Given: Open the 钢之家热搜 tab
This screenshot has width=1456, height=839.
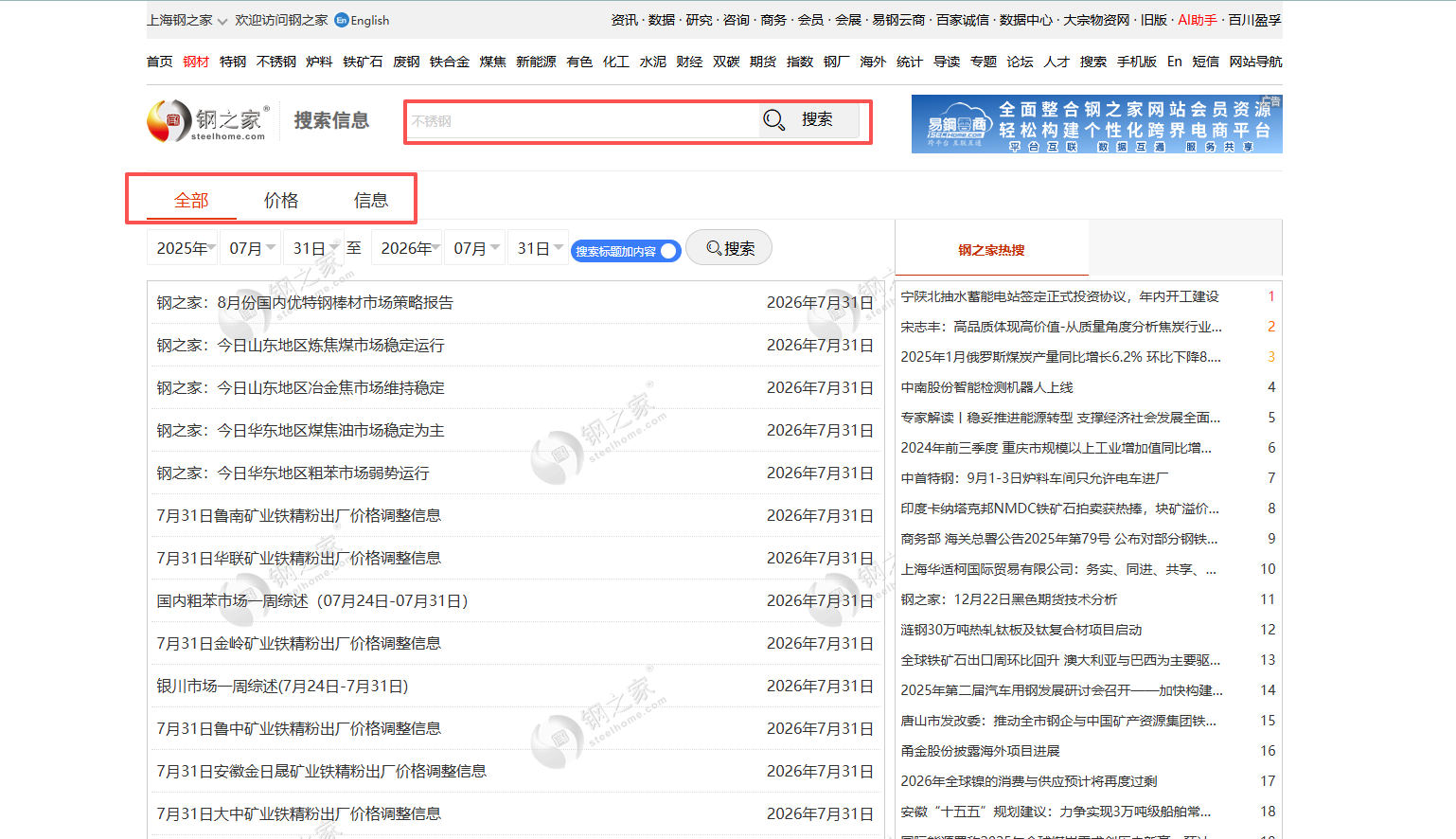Looking at the screenshot, I should pyautogui.click(x=991, y=250).
